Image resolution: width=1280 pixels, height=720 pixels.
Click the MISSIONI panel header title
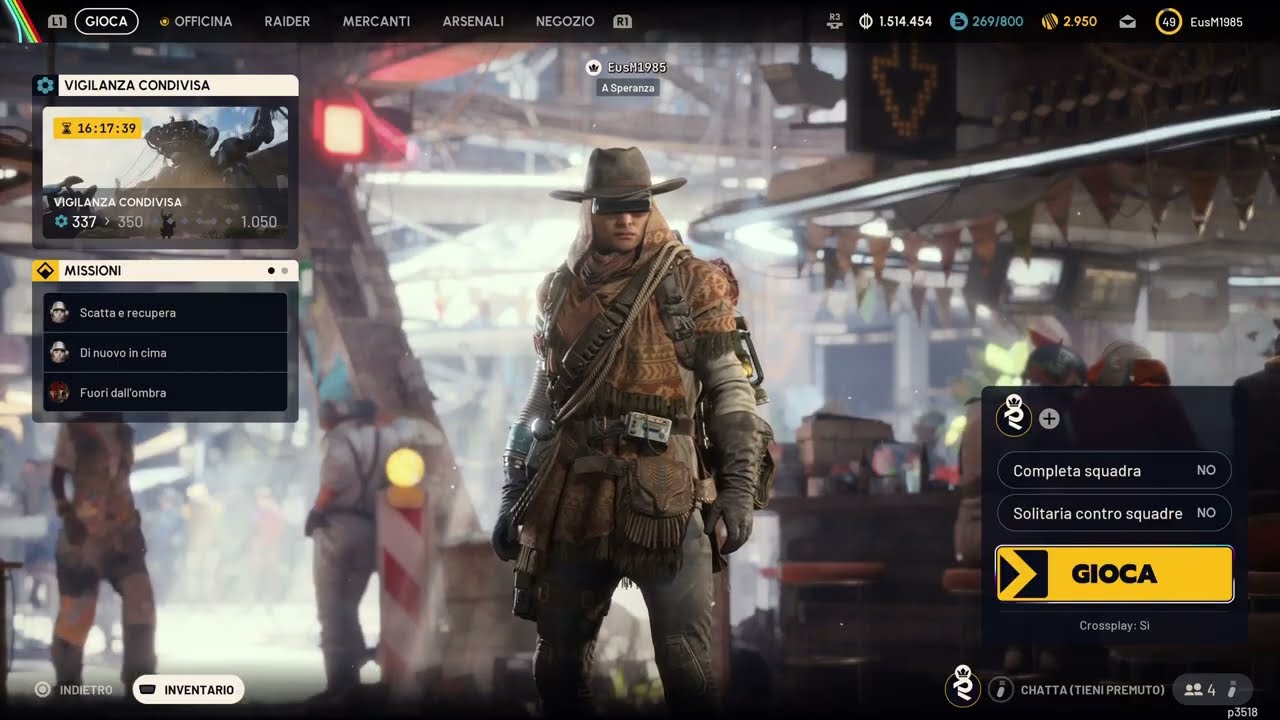pyautogui.click(x=93, y=271)
